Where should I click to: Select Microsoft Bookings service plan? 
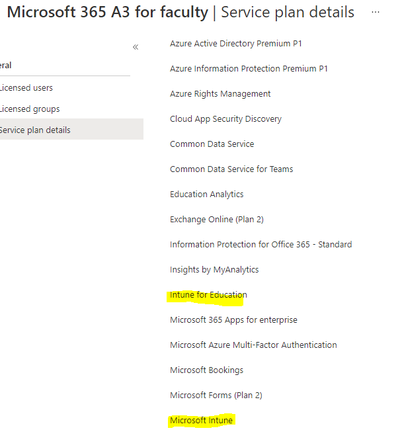pyautogui.click(x=206, y=370)
